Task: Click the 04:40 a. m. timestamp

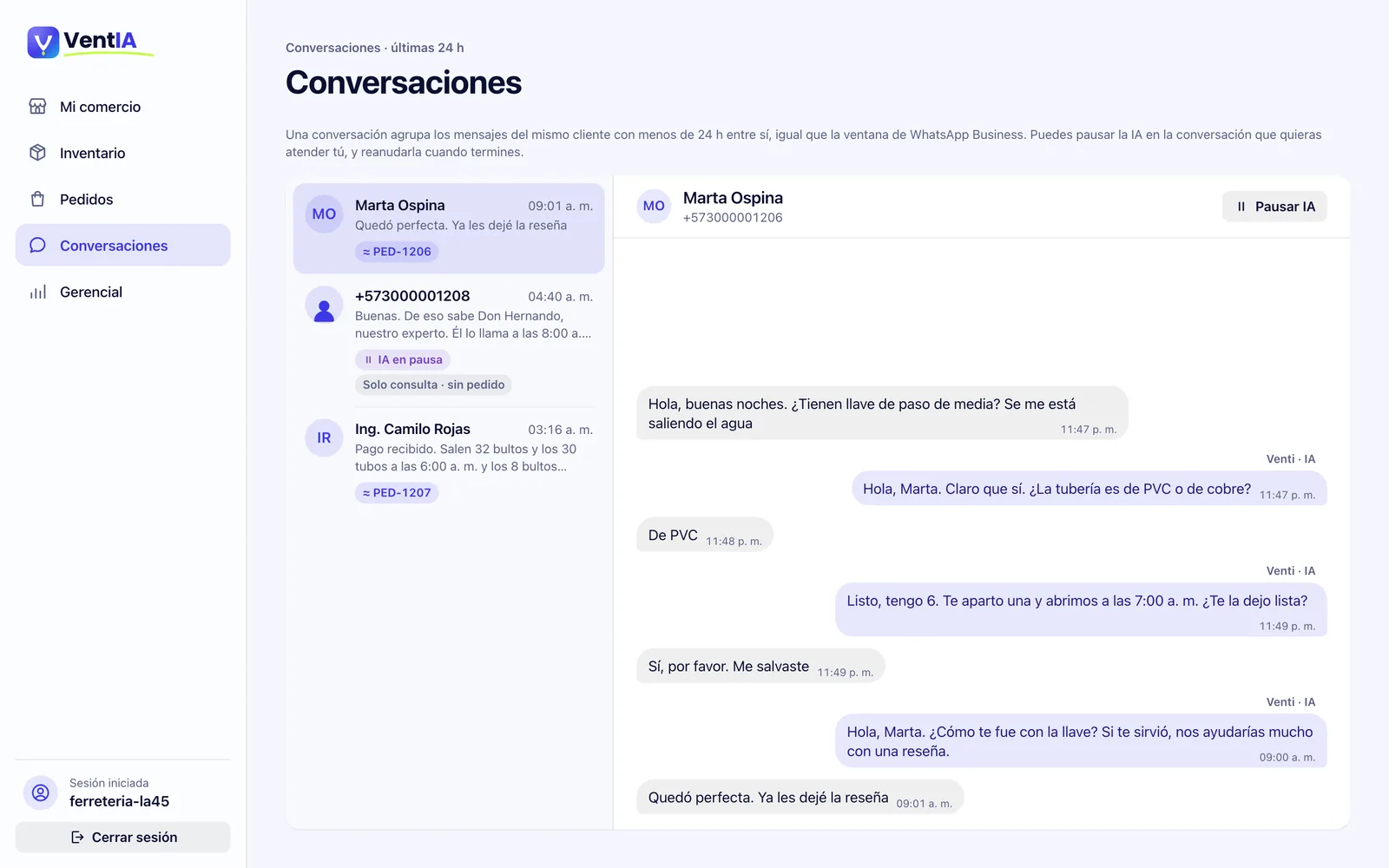Action: coord(560,297)
